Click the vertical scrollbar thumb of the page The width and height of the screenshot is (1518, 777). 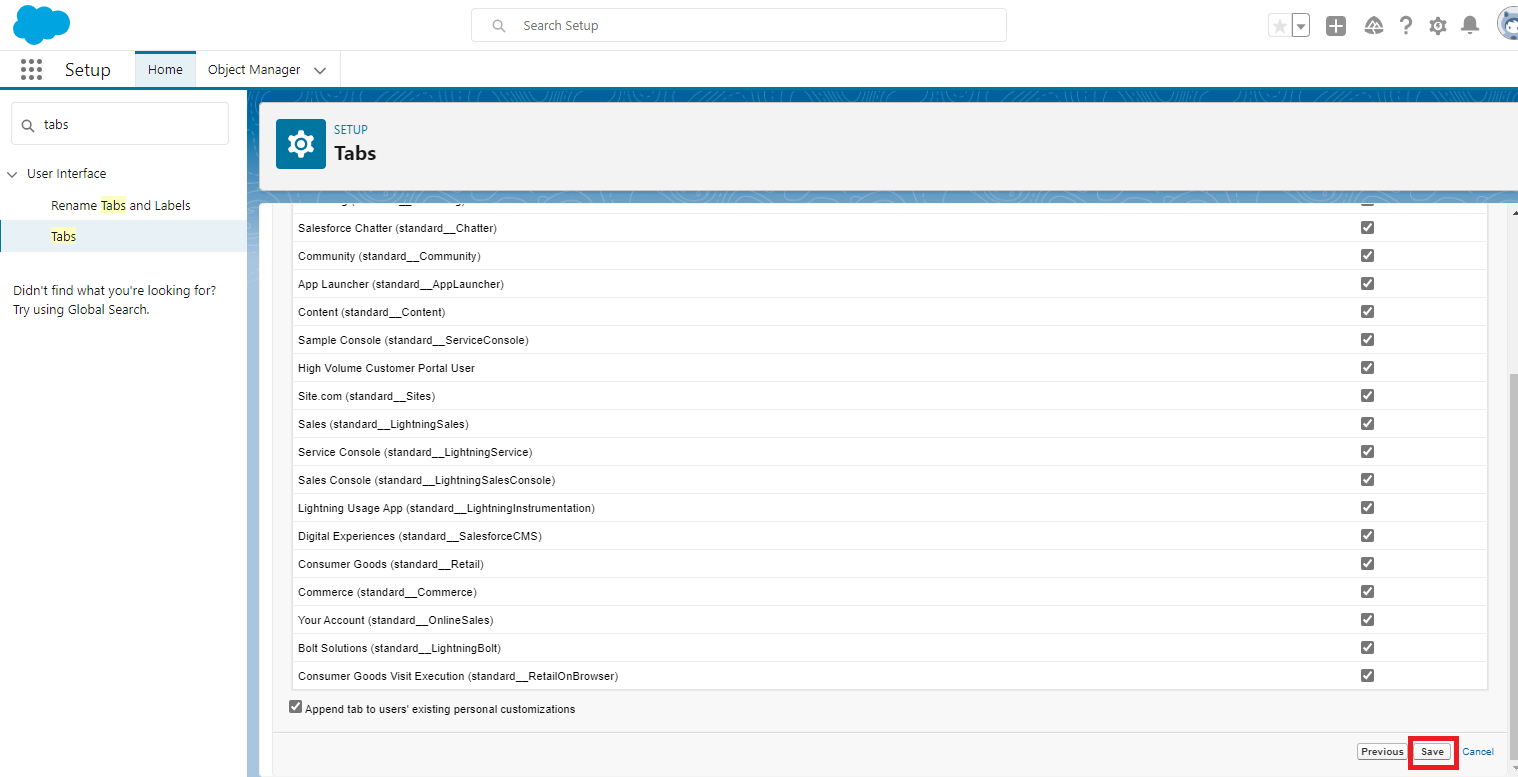click(x=1513, y=565)
